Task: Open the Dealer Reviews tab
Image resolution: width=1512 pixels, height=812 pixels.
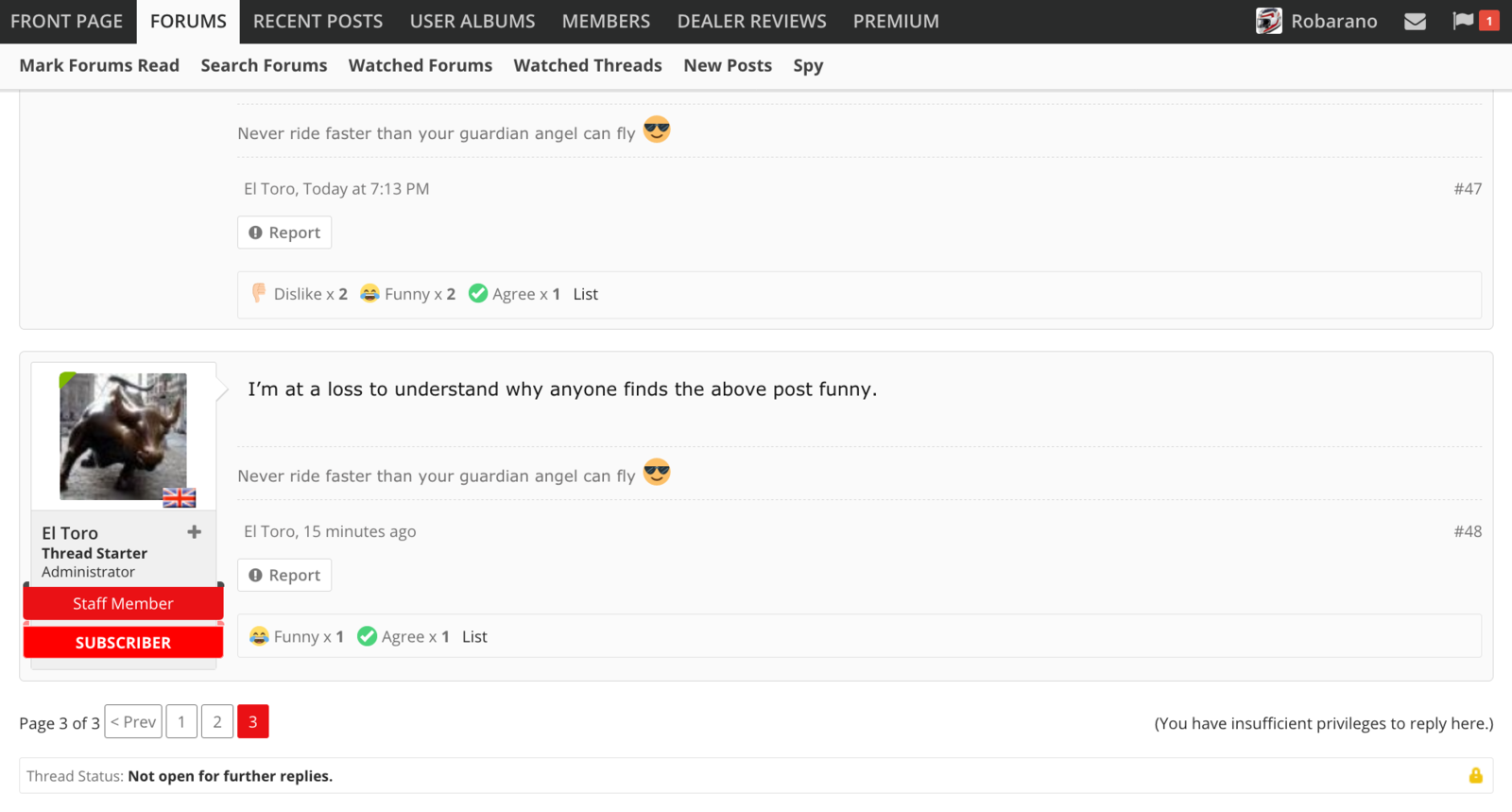Action: tap(751, 21)
